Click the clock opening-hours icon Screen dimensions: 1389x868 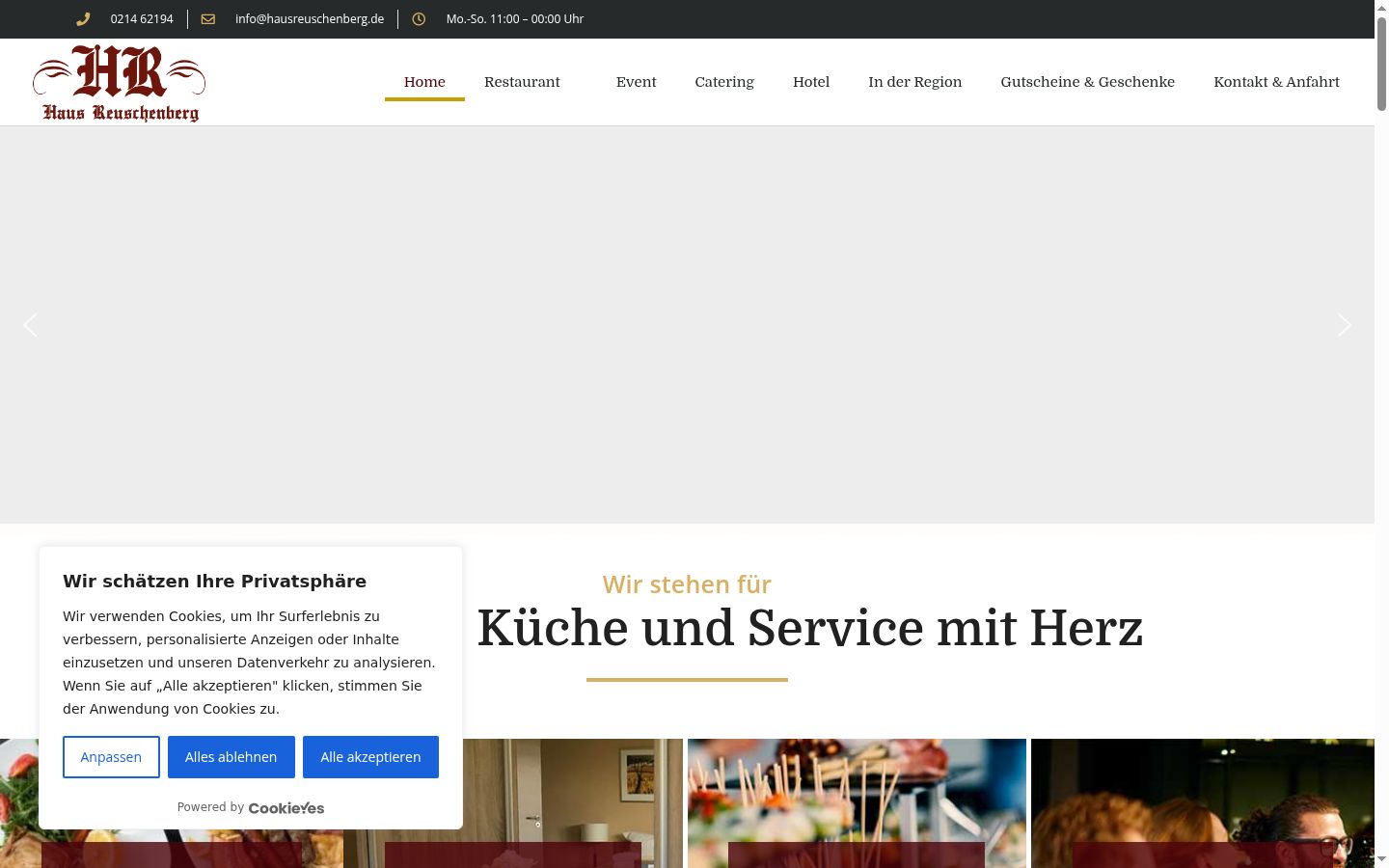point(419,18)
